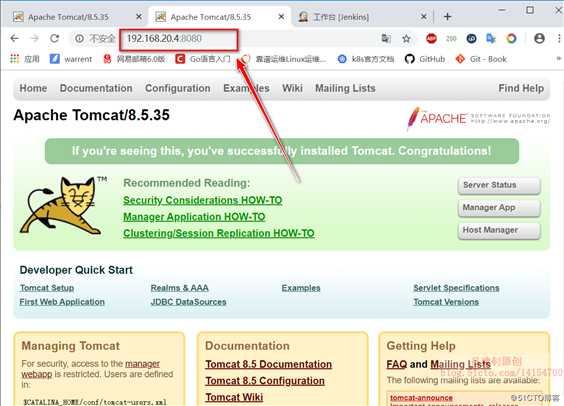Open Tomcat 8.5 Configuration link

pyautogui.click(x=265, y=381)
